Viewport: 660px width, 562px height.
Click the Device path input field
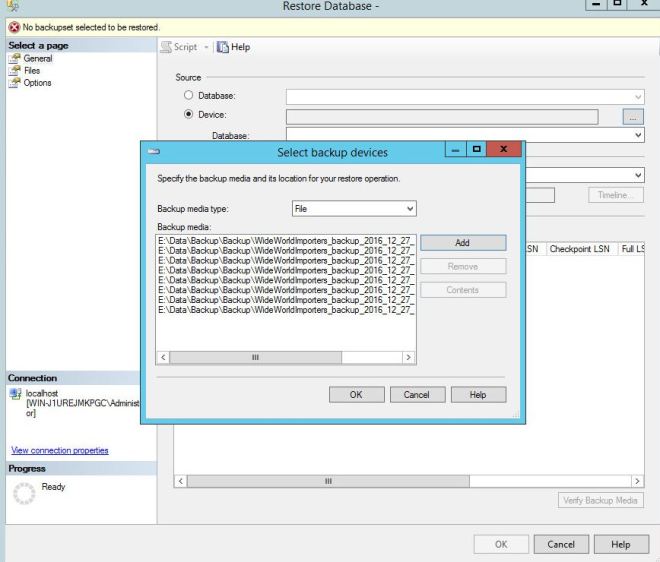(x=442, y=117)
